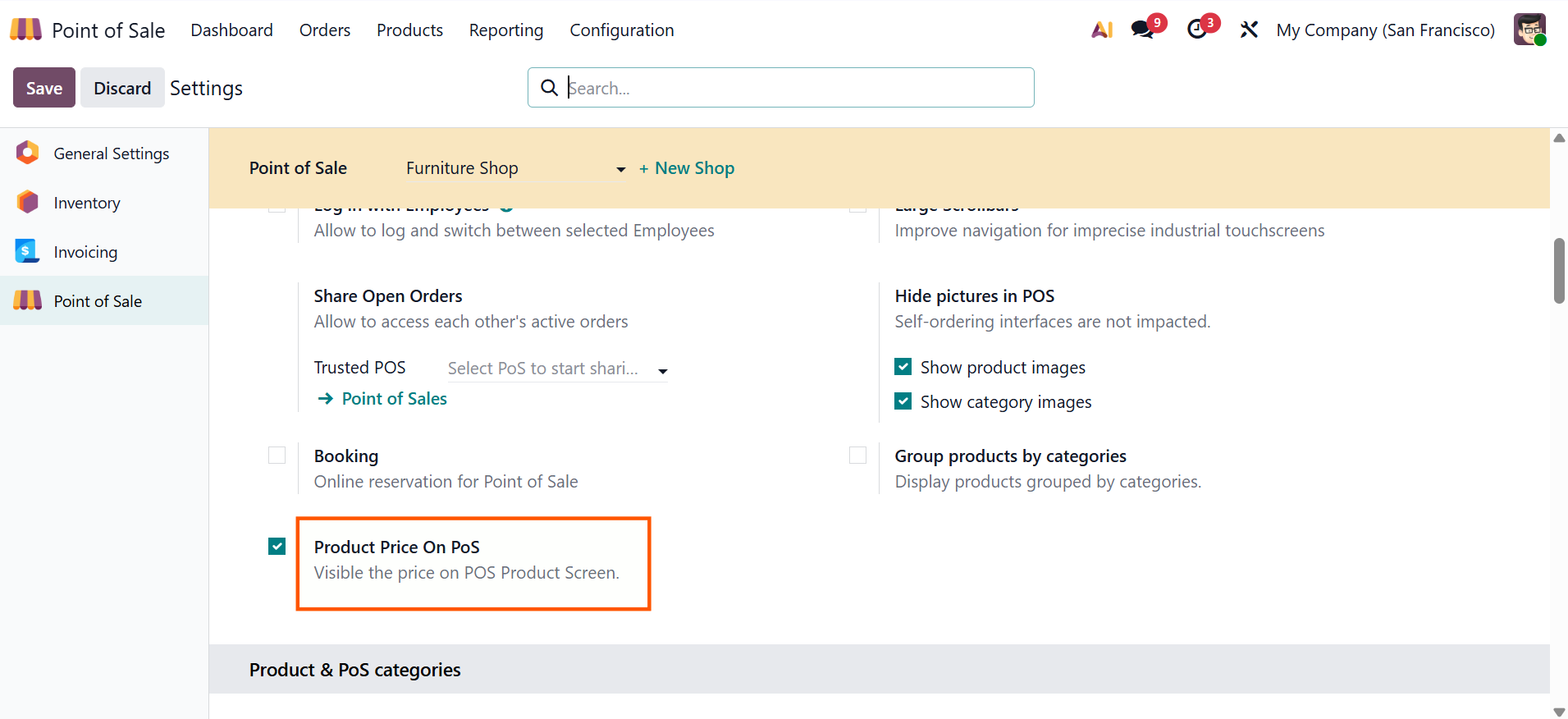The height and width of the screenshot is (719, 1568).
Task: Open the Configuration menu
Action: pos(622,30)
